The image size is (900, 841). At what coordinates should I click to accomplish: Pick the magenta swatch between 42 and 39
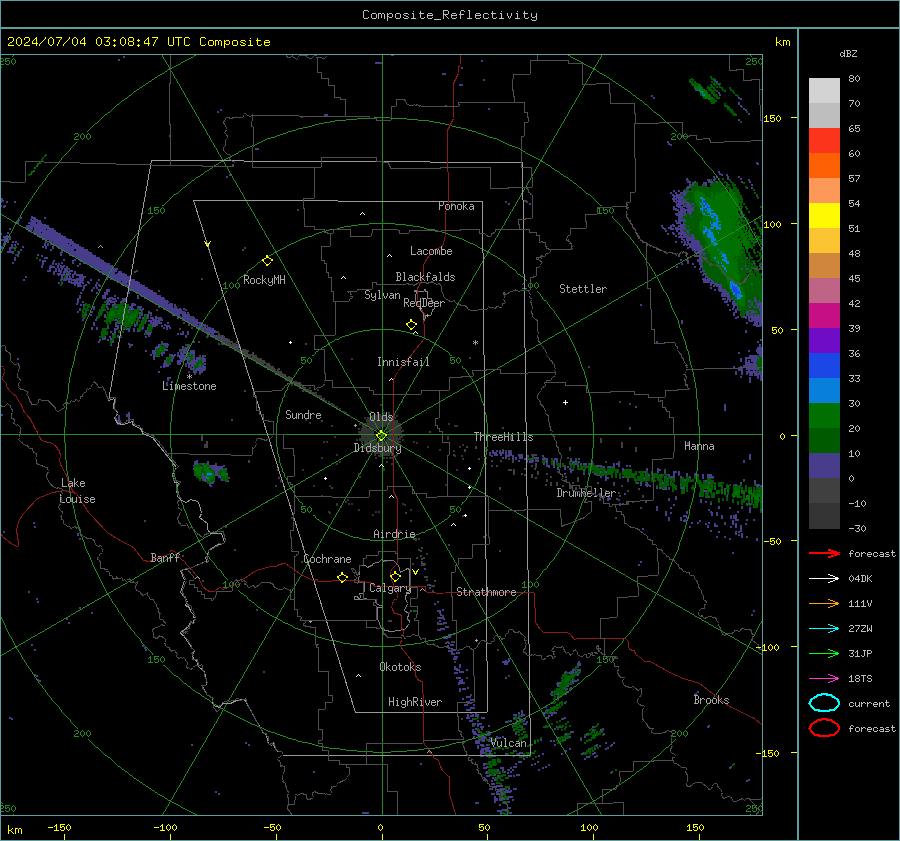click(824, 316)
